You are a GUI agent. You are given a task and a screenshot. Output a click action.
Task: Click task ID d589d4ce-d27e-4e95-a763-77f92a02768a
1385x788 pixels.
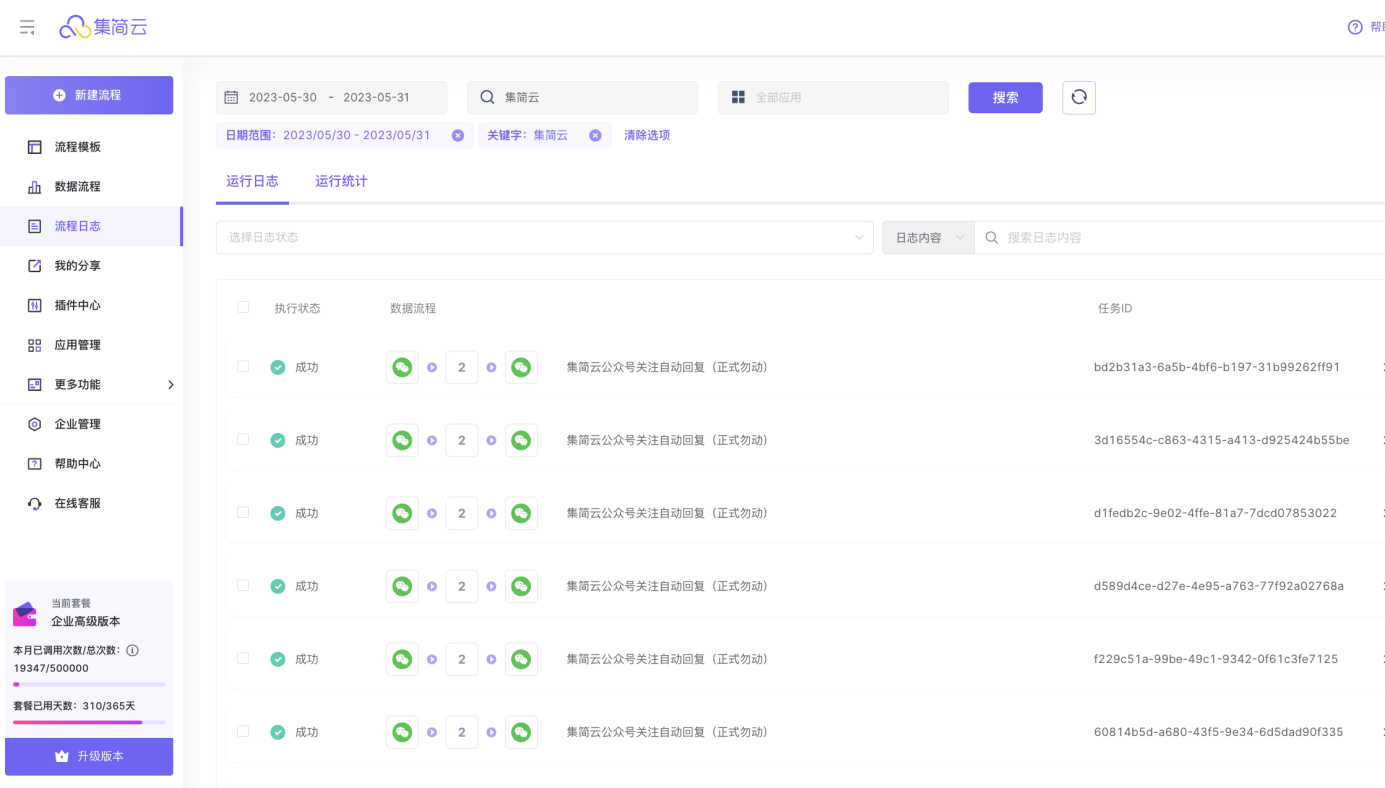click(x=1219, y=586)
